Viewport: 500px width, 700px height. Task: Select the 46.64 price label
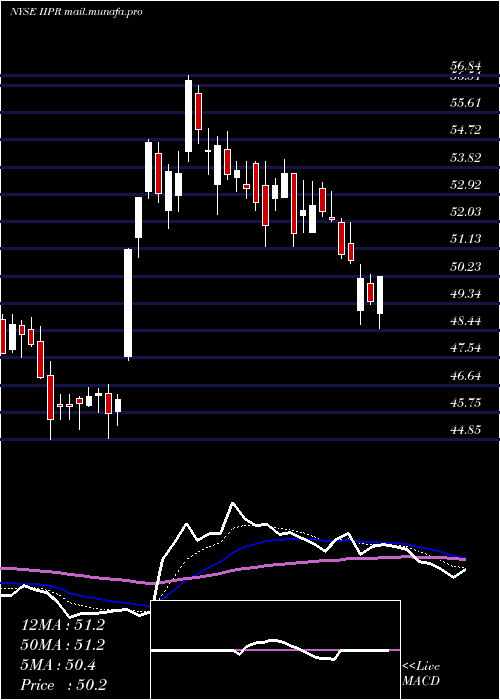pyautogui.click(x=466, y=375)
